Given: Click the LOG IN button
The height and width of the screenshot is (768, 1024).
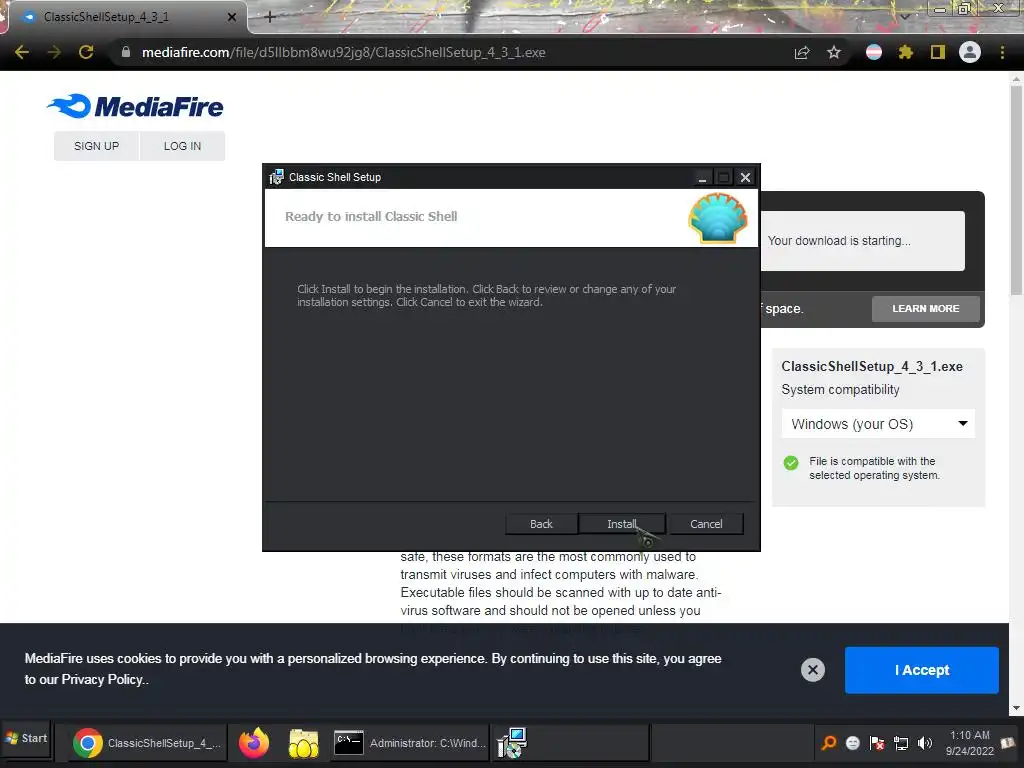Looking at the screenshot, I should pyautogui.click(x=182, y=146).
